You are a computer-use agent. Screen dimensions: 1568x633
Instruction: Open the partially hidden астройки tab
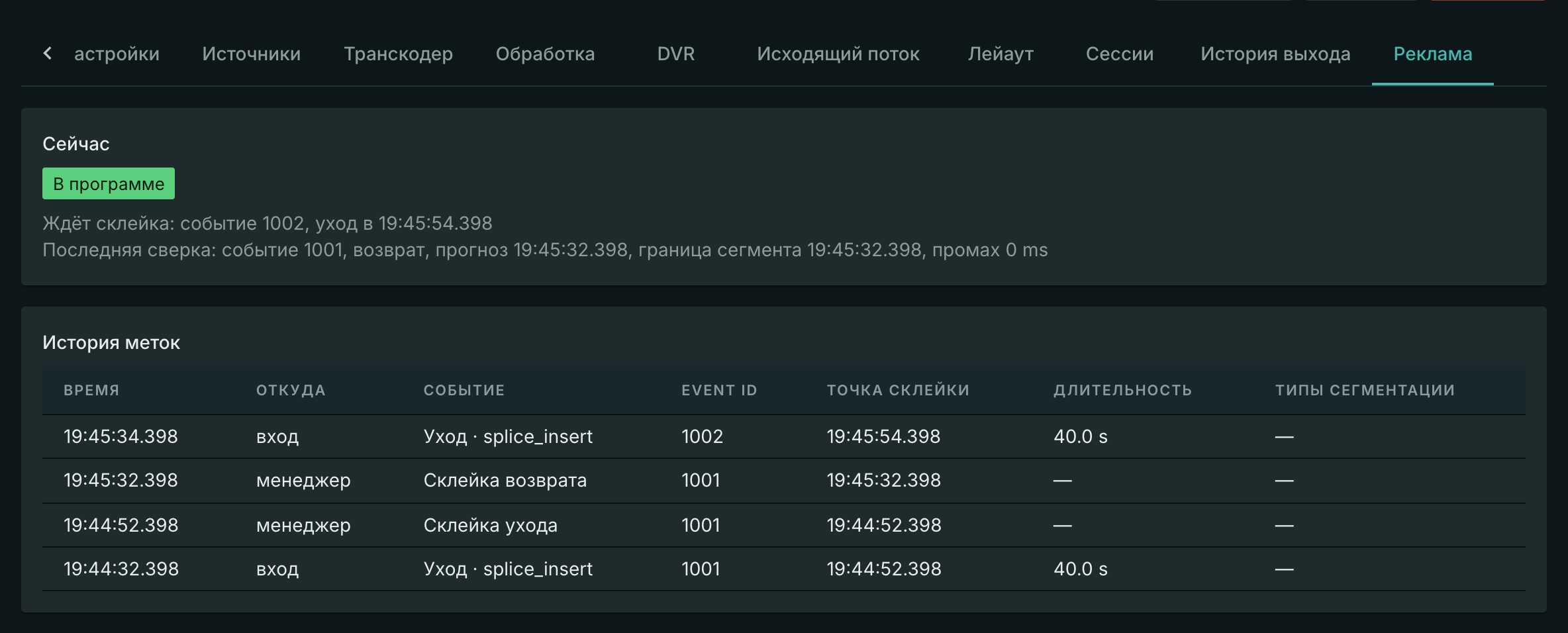click(x=117, y=54)
